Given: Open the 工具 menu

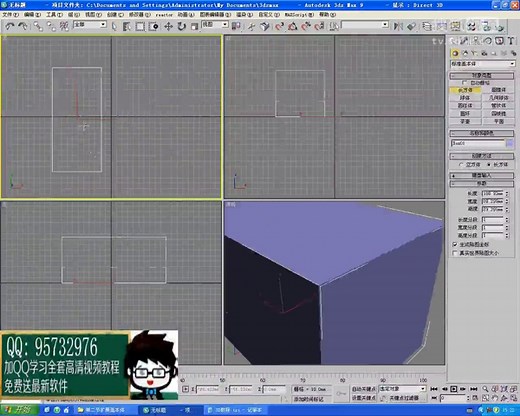Looking at the screenshot, I should pos(54,15).
